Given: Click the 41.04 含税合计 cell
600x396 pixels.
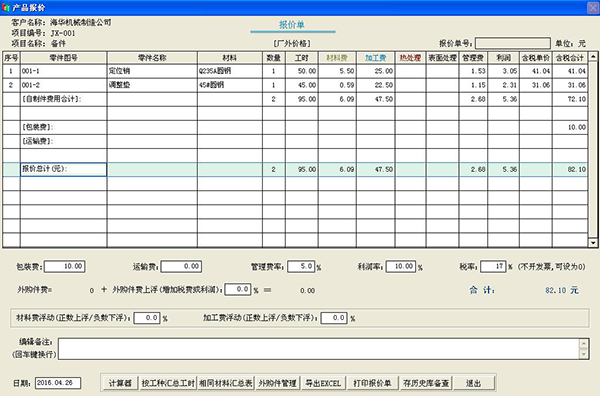Looking at the screenshot, I should (570, 71).
